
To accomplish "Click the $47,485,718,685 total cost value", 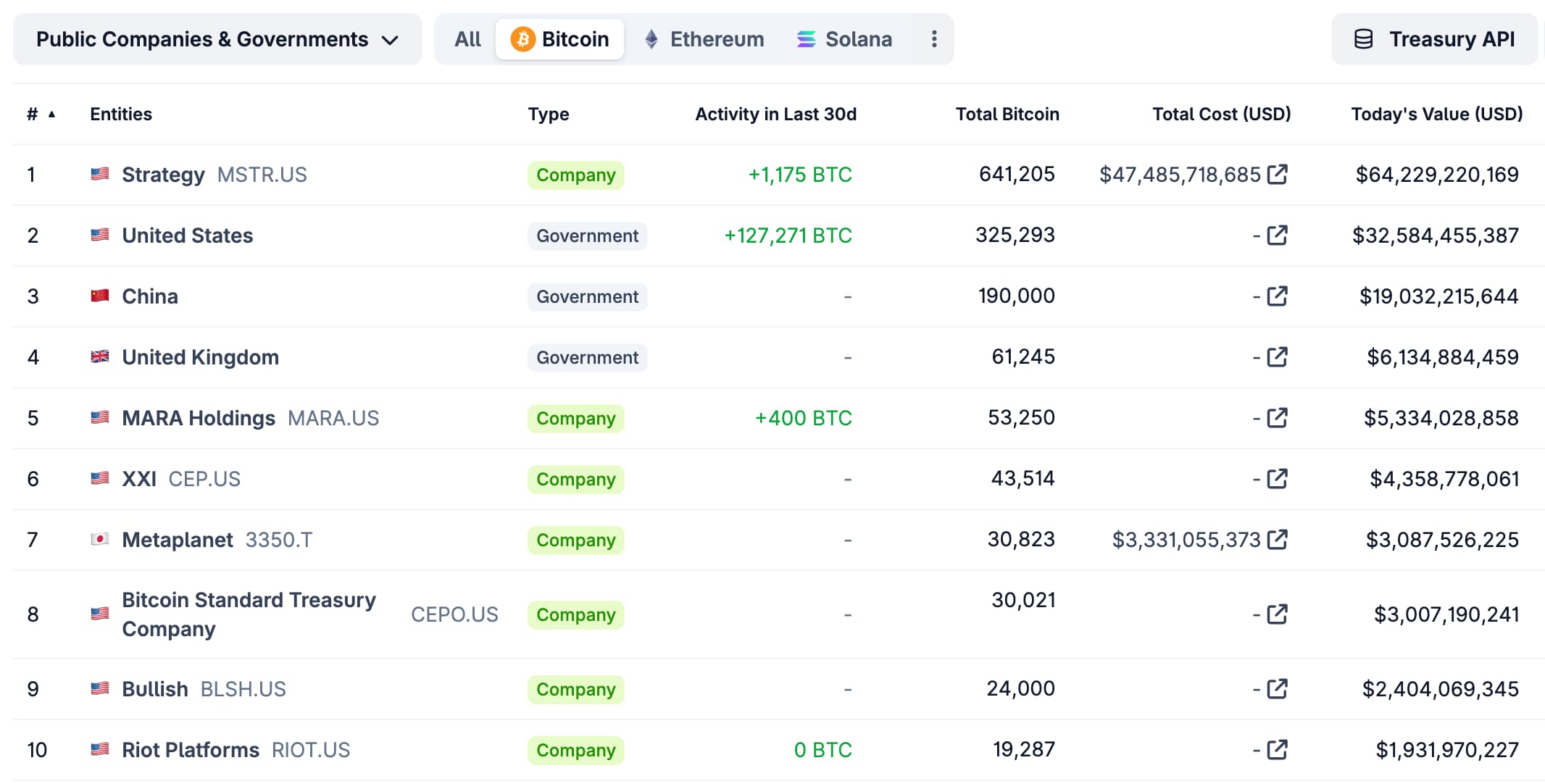I will coord(1180,175).
